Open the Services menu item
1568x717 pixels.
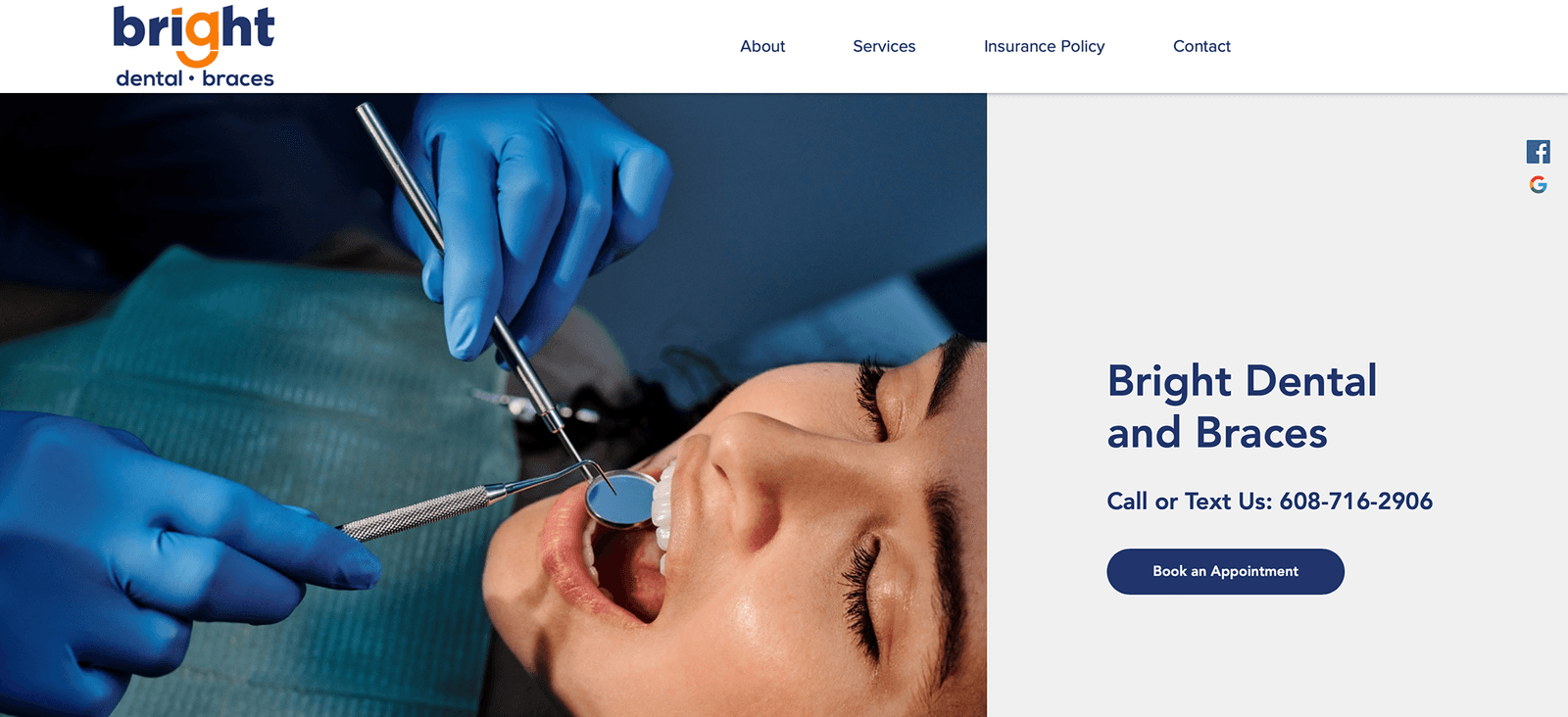884,46
